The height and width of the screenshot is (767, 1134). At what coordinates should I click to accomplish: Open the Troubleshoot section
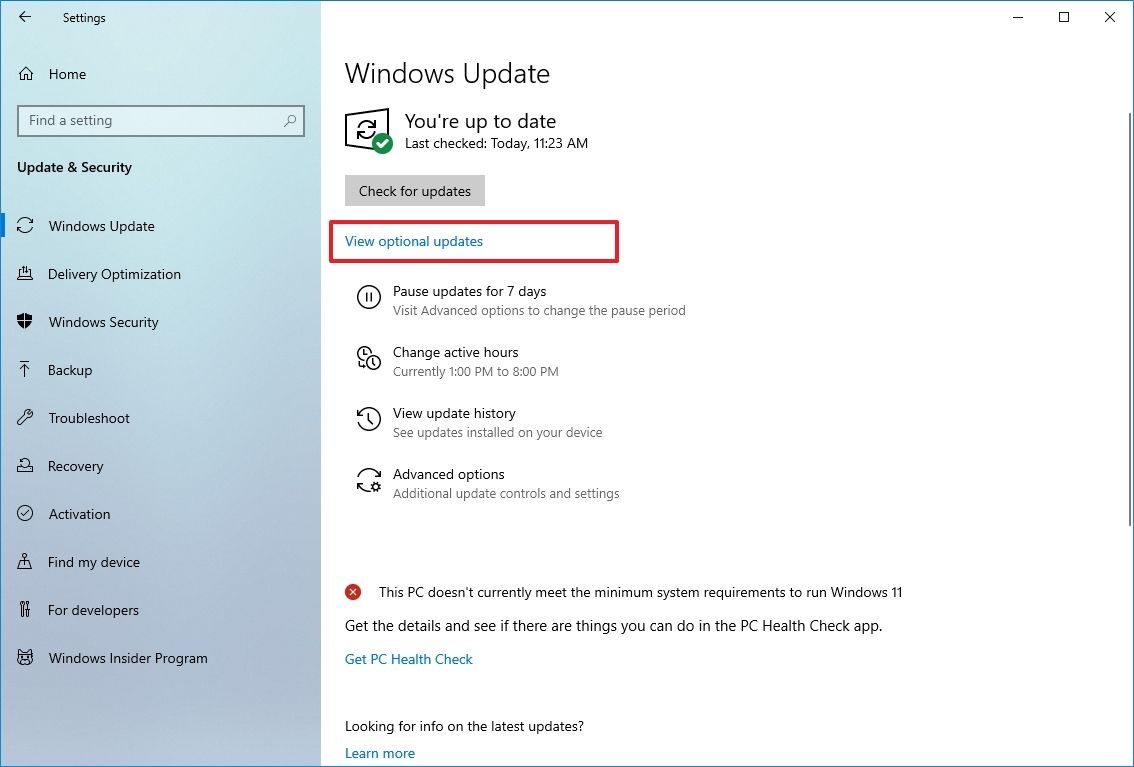89,418
